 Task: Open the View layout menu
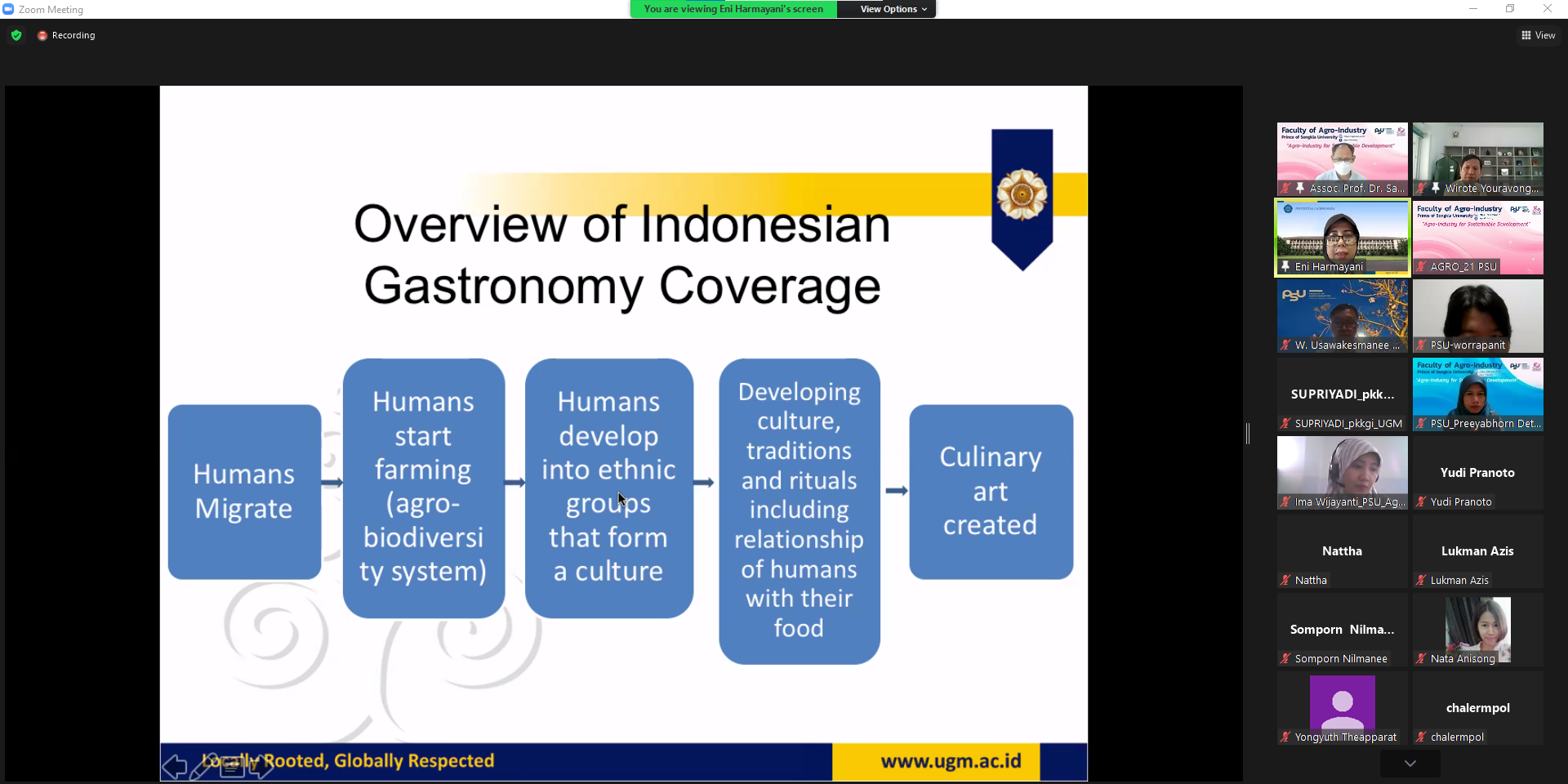1538,35
